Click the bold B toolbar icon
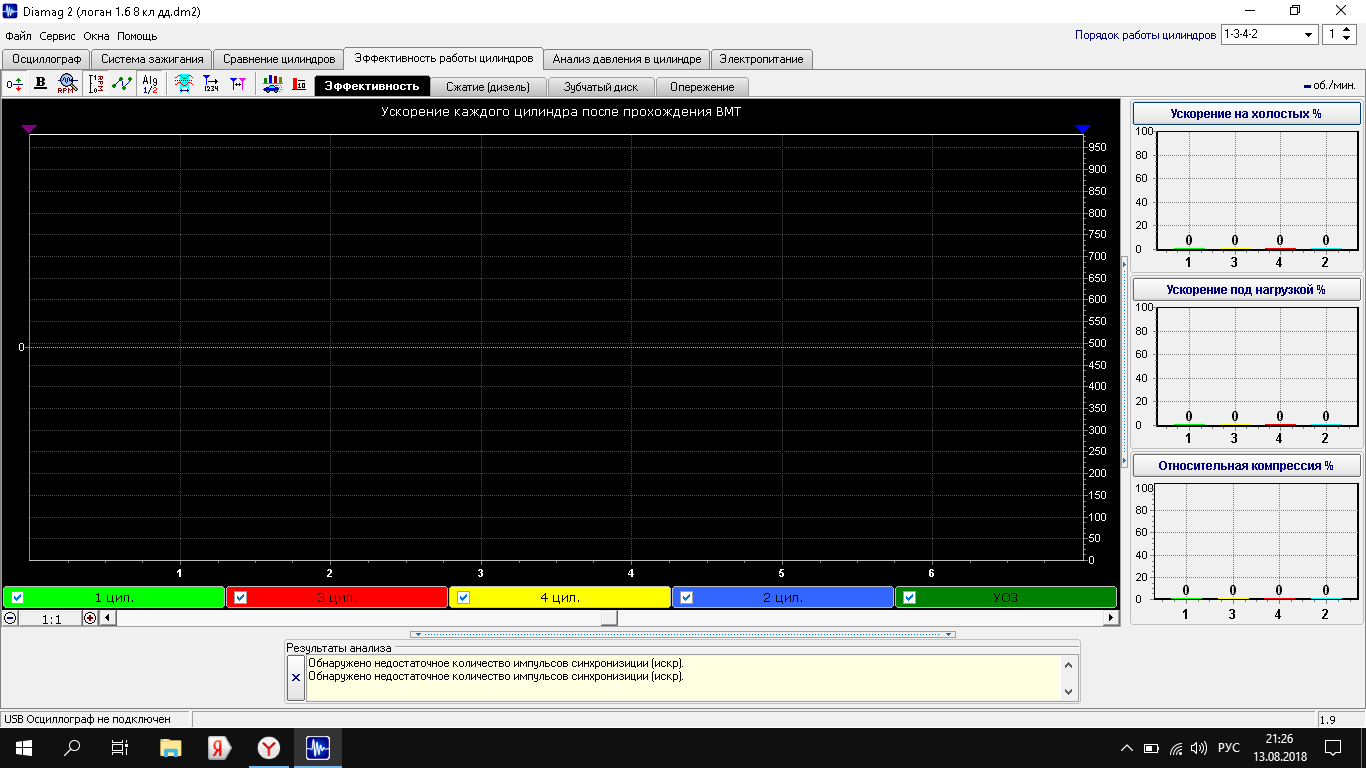 click(x=40, y=84)
